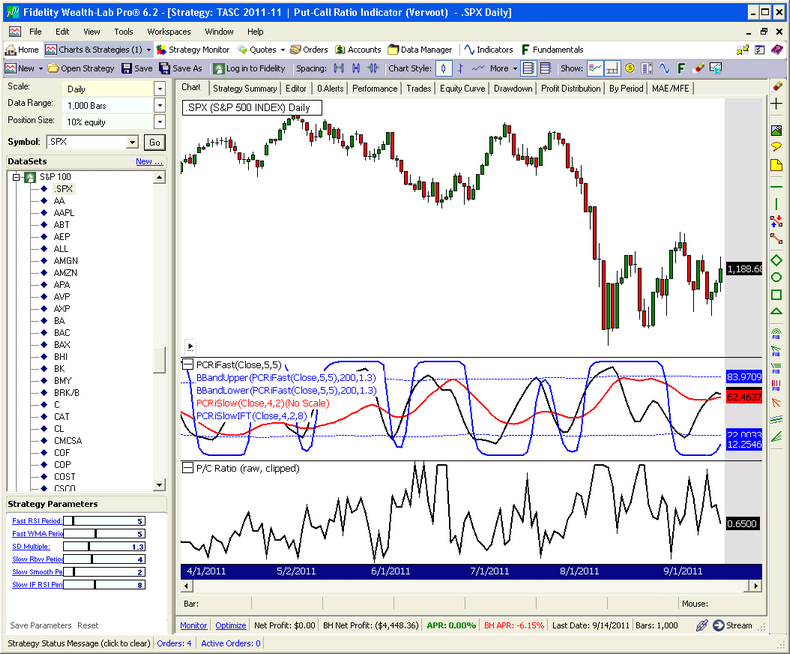Image resolution: width=790 pixels, height=654 pixels.
Task: Collapse the PCRiFast indicator pane
Action: [187, 365]
